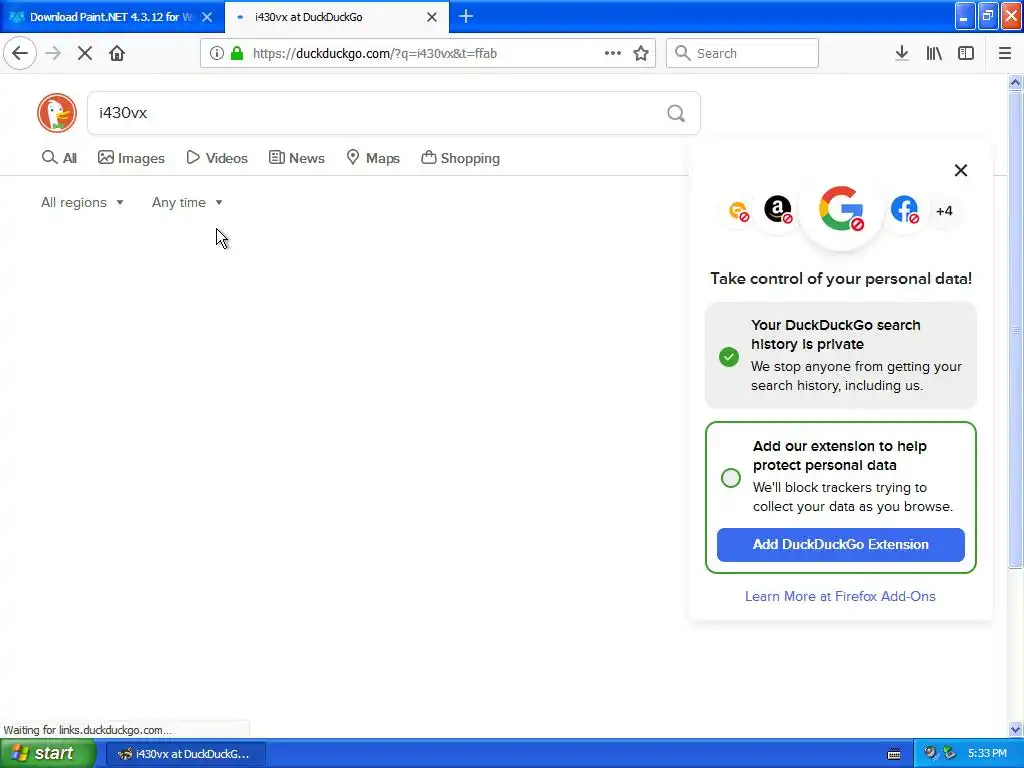The height and width of the screenshot is (768, 1024).
Task: Switch to Maps results
Action: (x=372, y=158)
